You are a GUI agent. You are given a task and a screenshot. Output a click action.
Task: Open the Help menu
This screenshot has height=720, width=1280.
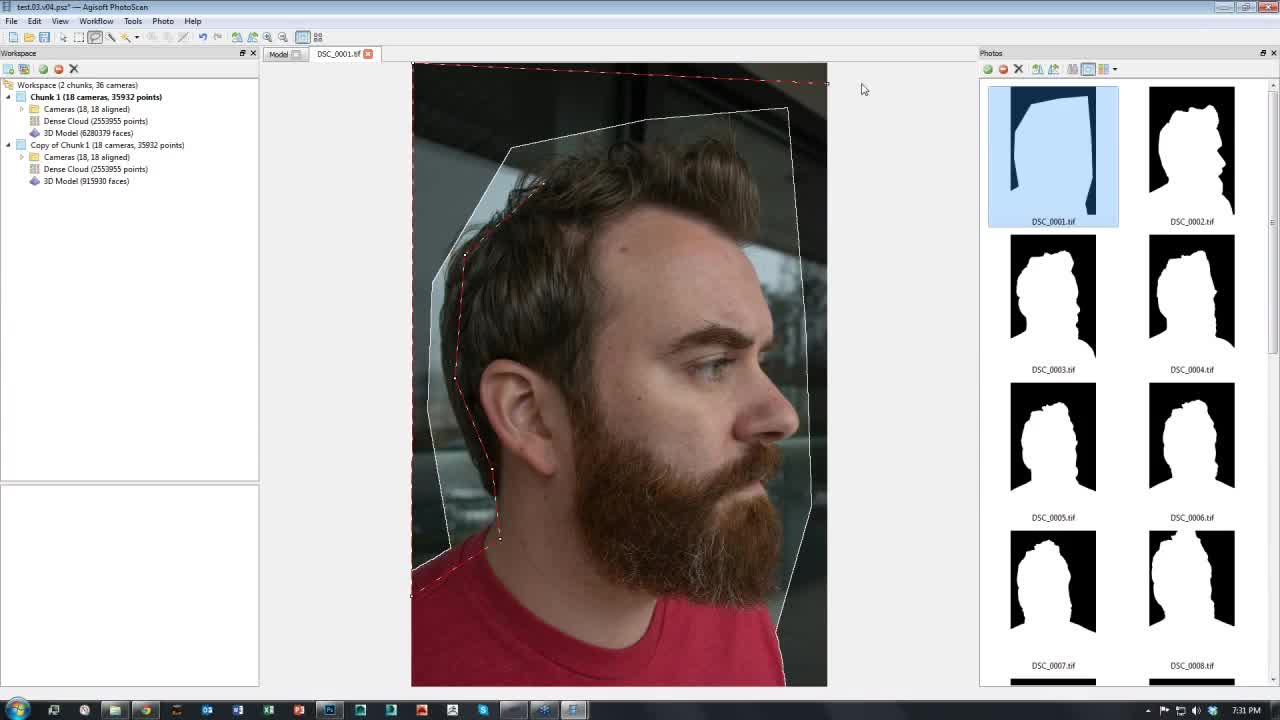point(193,21)
